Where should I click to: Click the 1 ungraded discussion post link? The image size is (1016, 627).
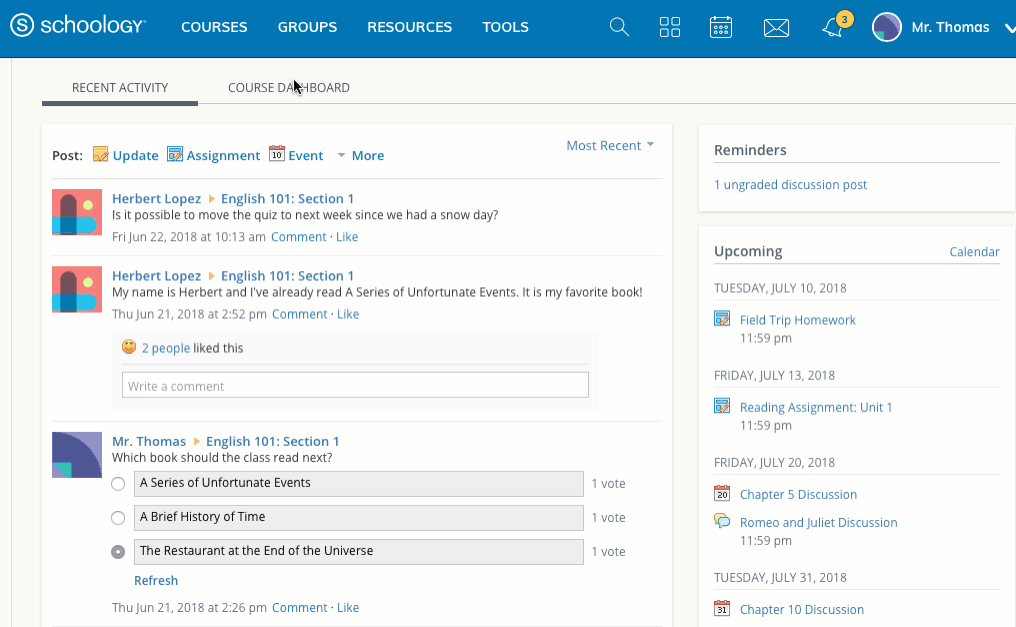790,185
